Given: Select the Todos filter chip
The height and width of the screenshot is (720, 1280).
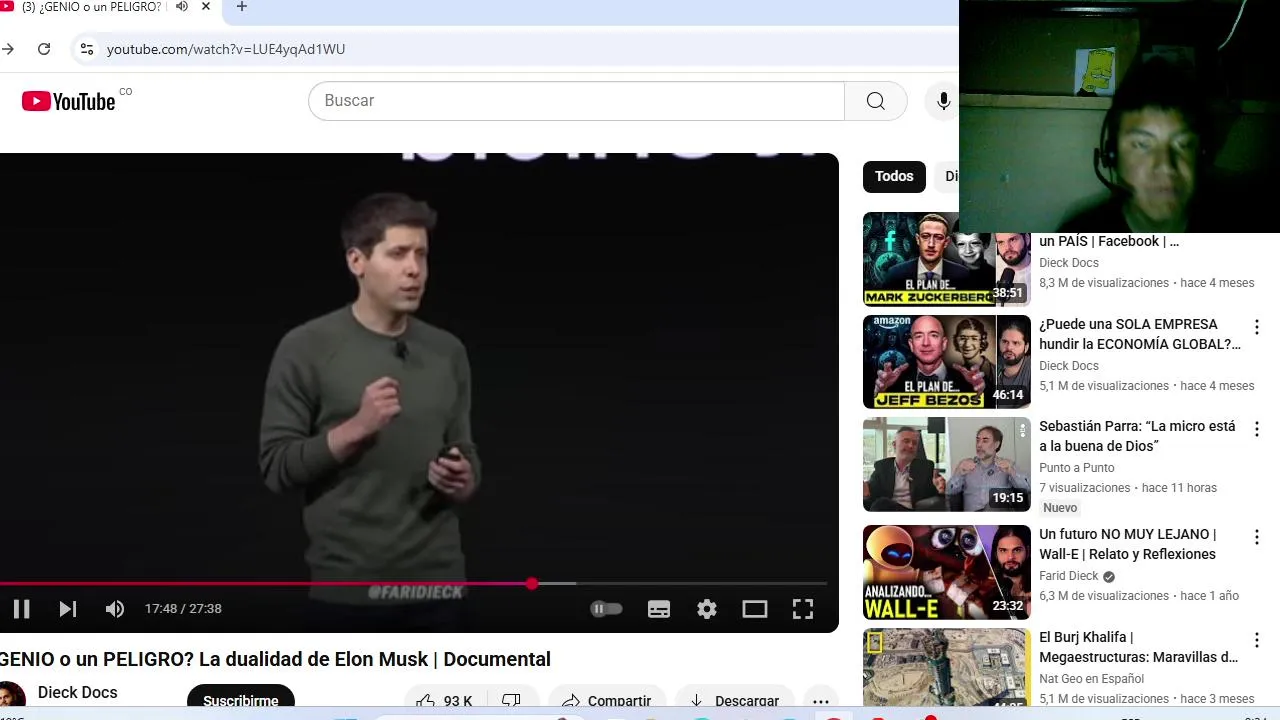Looking at the screenshot, I should (x=894, y=176).
